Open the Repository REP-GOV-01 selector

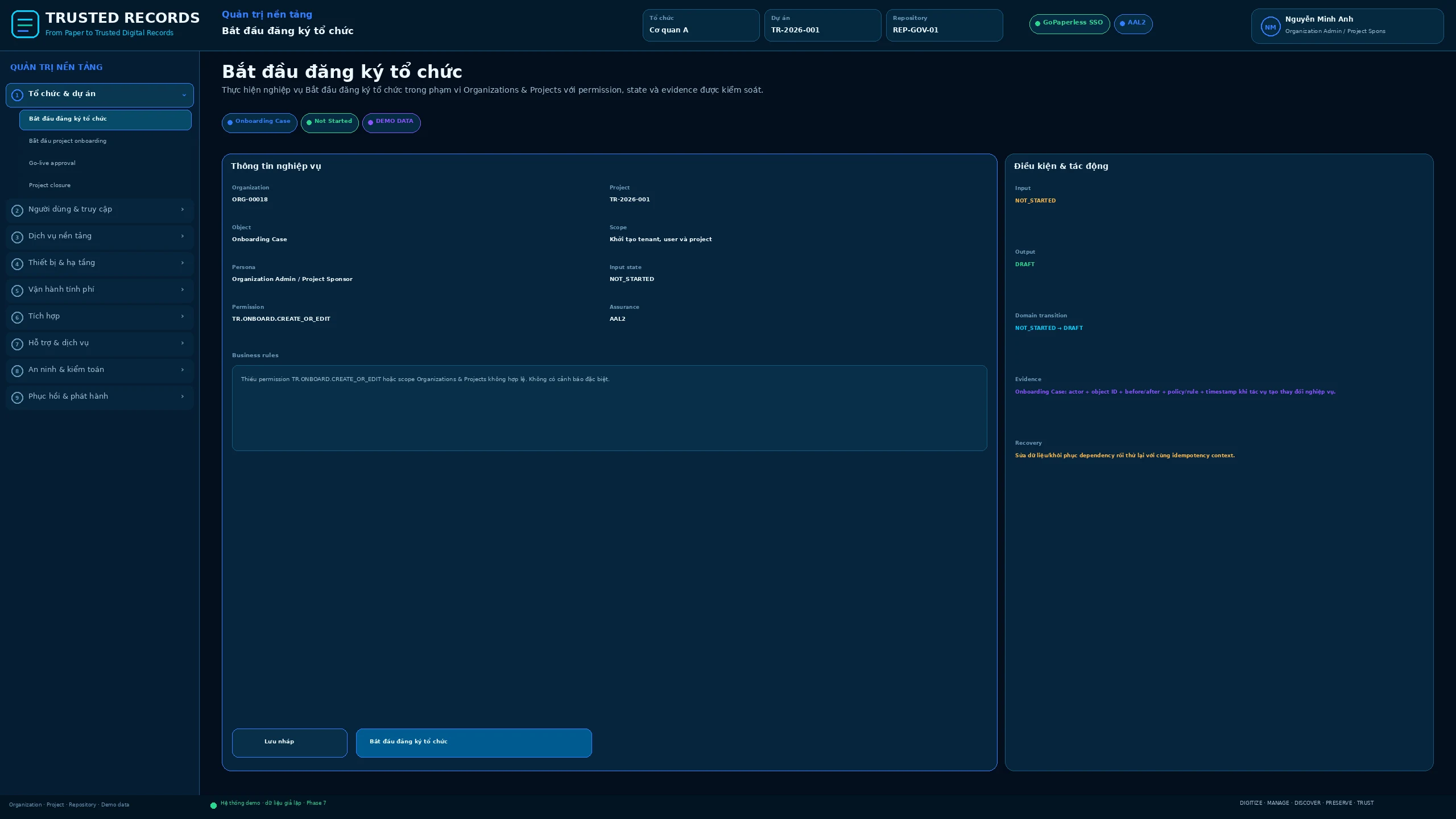pyautogui.click(x=944, y=25)
